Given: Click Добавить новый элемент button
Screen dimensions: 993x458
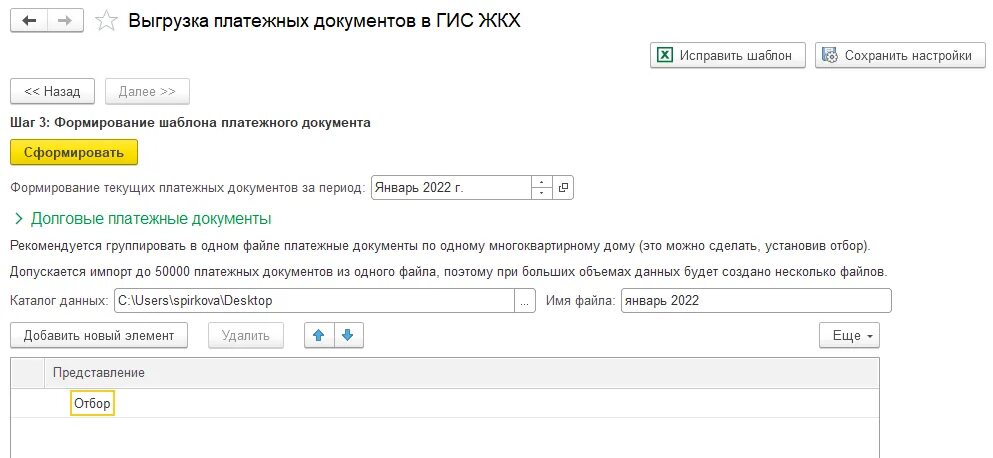Looking at the screenshot, I should click(x=99, y=336).
